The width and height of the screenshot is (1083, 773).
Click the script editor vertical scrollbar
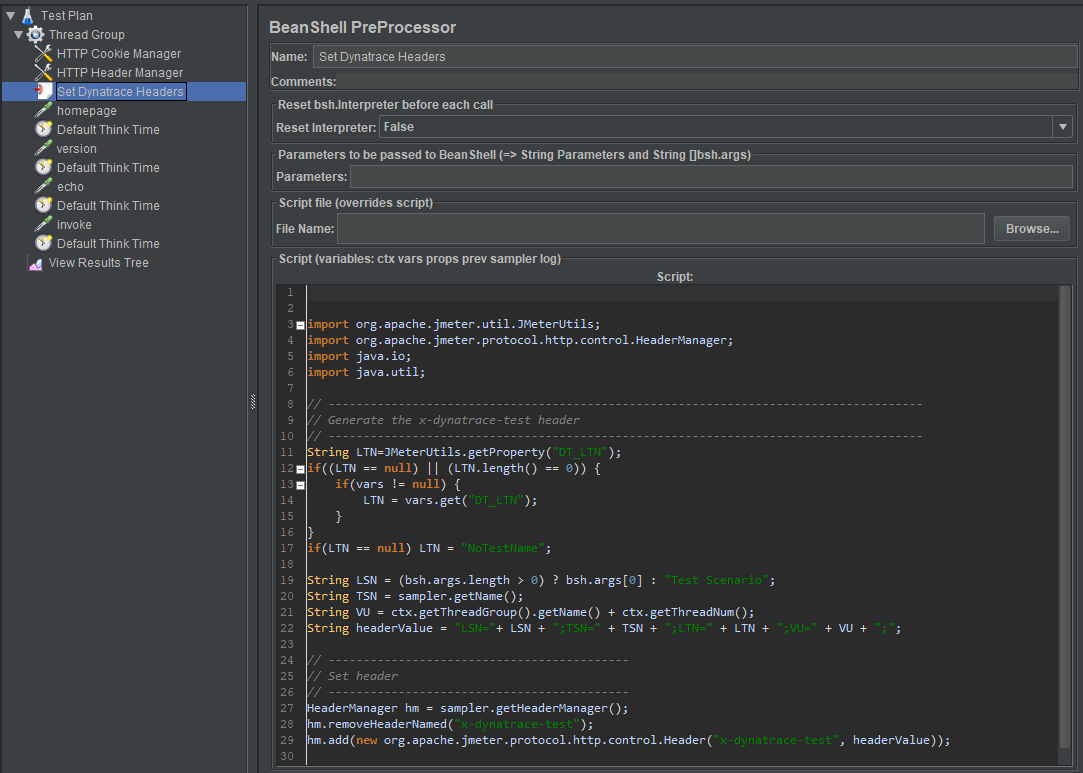(x=1065, y=515)
